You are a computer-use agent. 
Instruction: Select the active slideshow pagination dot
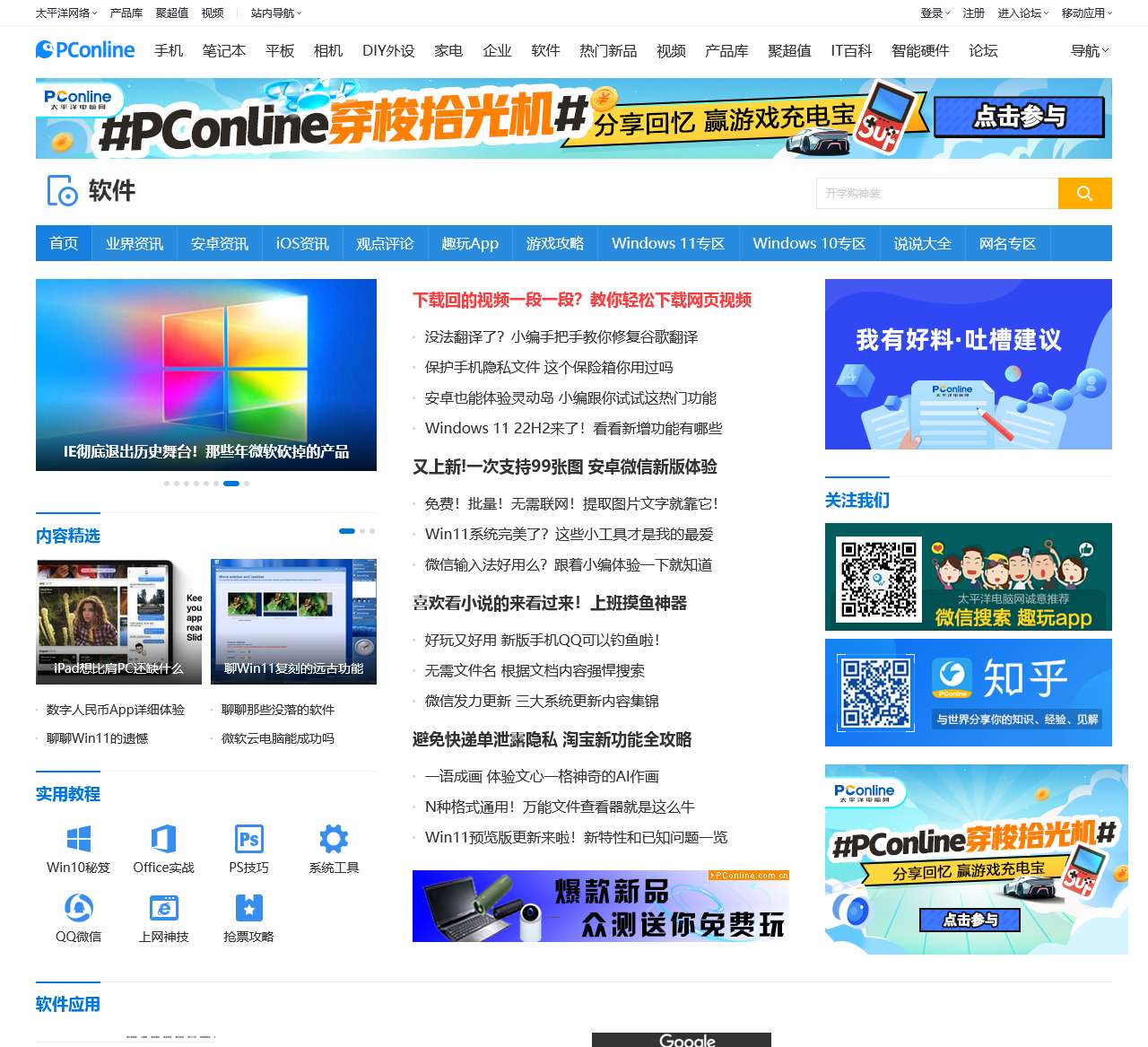(230, 484)
